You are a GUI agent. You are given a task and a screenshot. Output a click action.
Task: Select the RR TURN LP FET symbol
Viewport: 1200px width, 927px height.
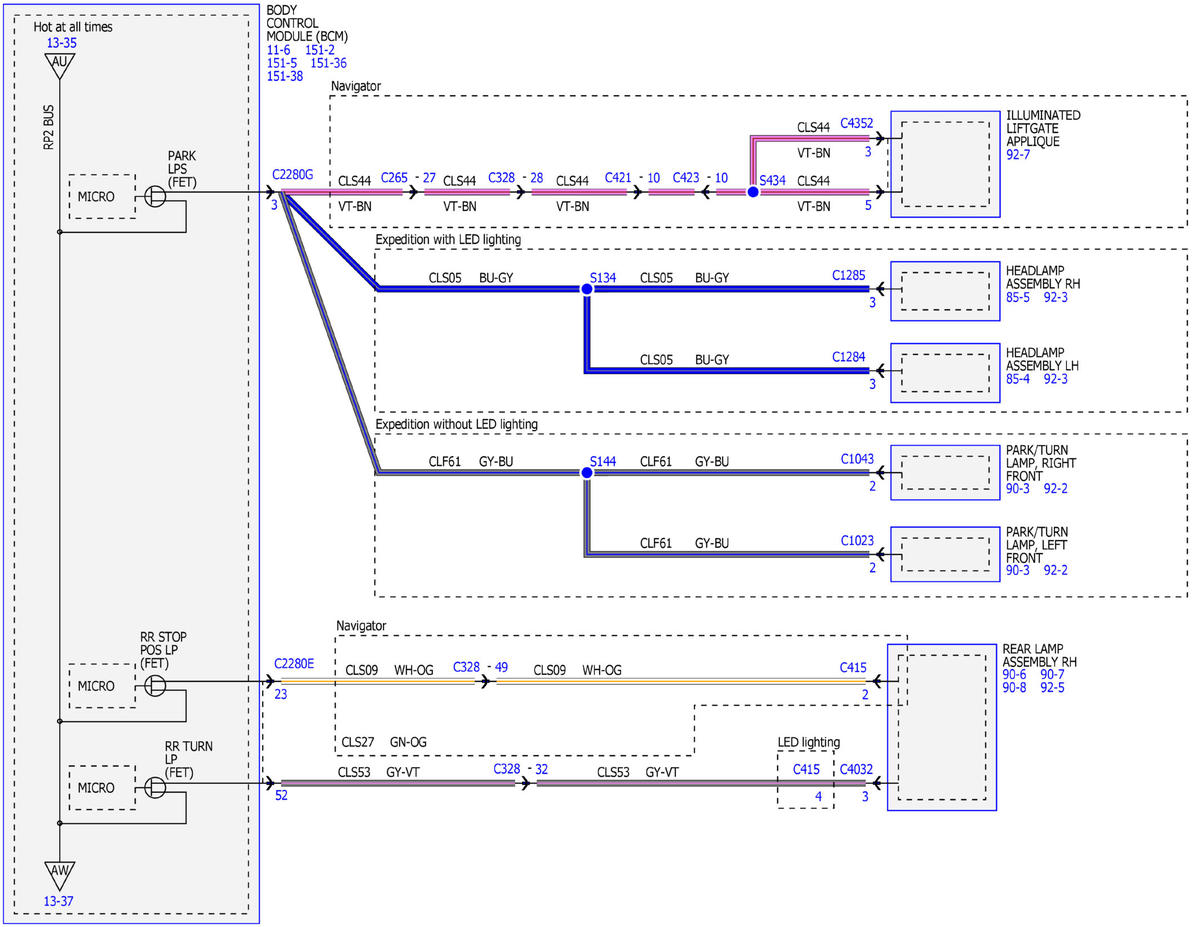point(156,787)
